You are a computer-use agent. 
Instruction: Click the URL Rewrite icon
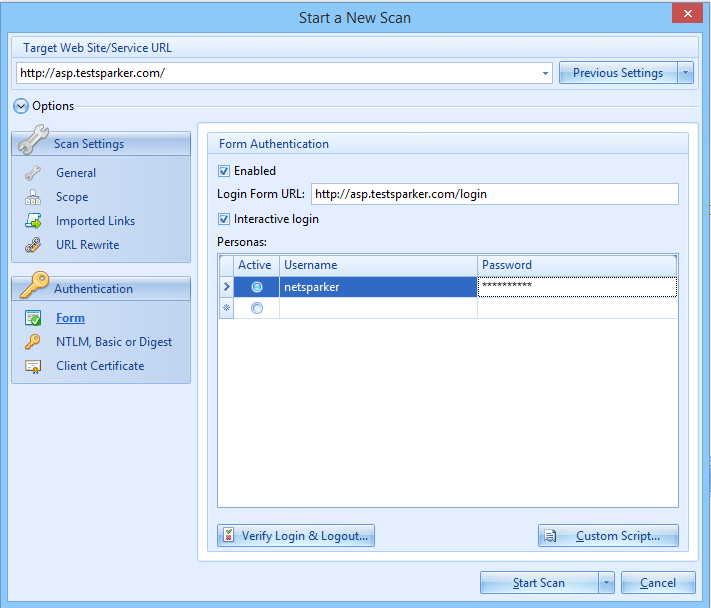point(33,245)
